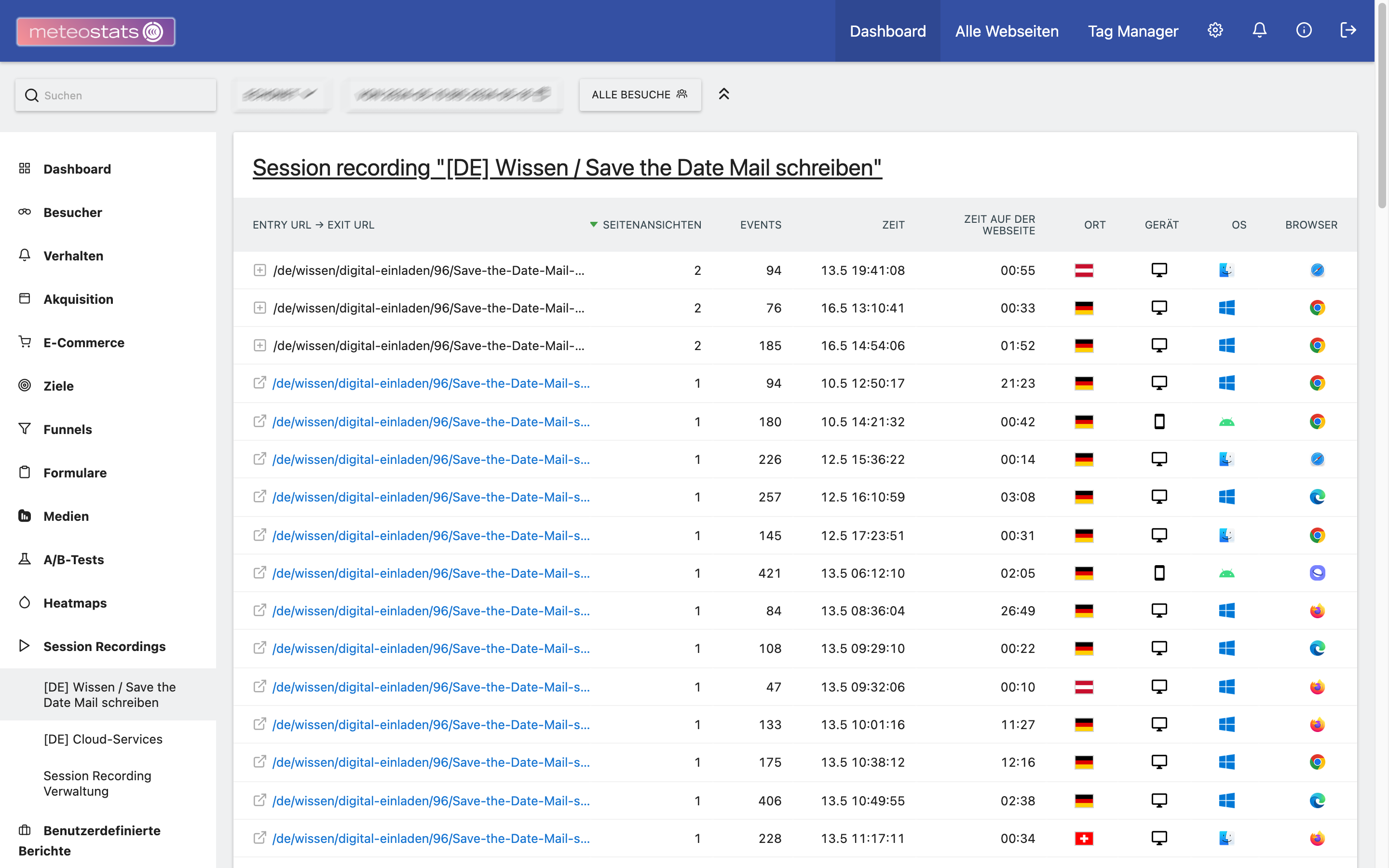This screenshot has height=868, width=1389.
Task: Sort by Seitenansichten column header
Action: (x=652, y=225)
